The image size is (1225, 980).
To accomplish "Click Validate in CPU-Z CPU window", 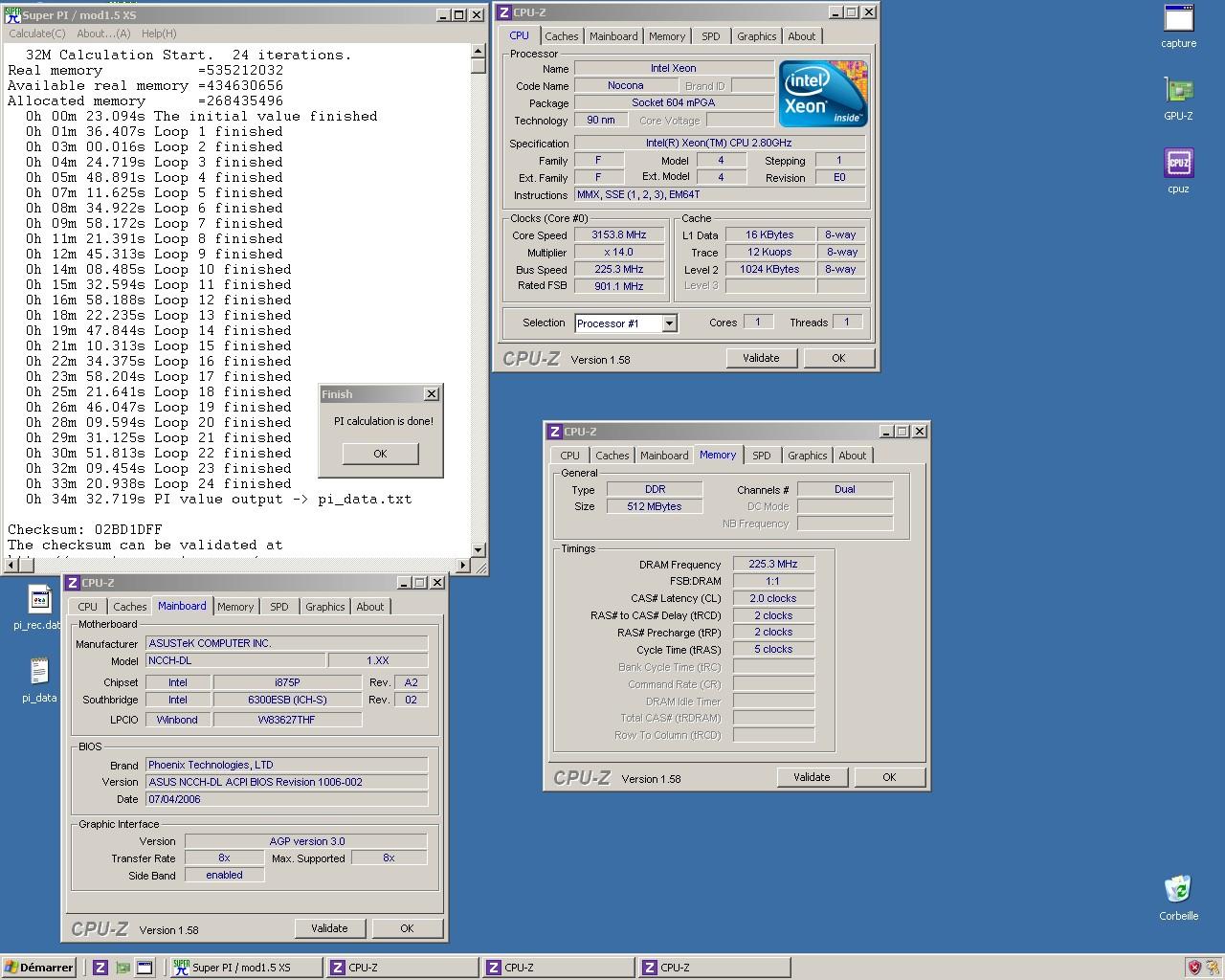I will (761, 358).
